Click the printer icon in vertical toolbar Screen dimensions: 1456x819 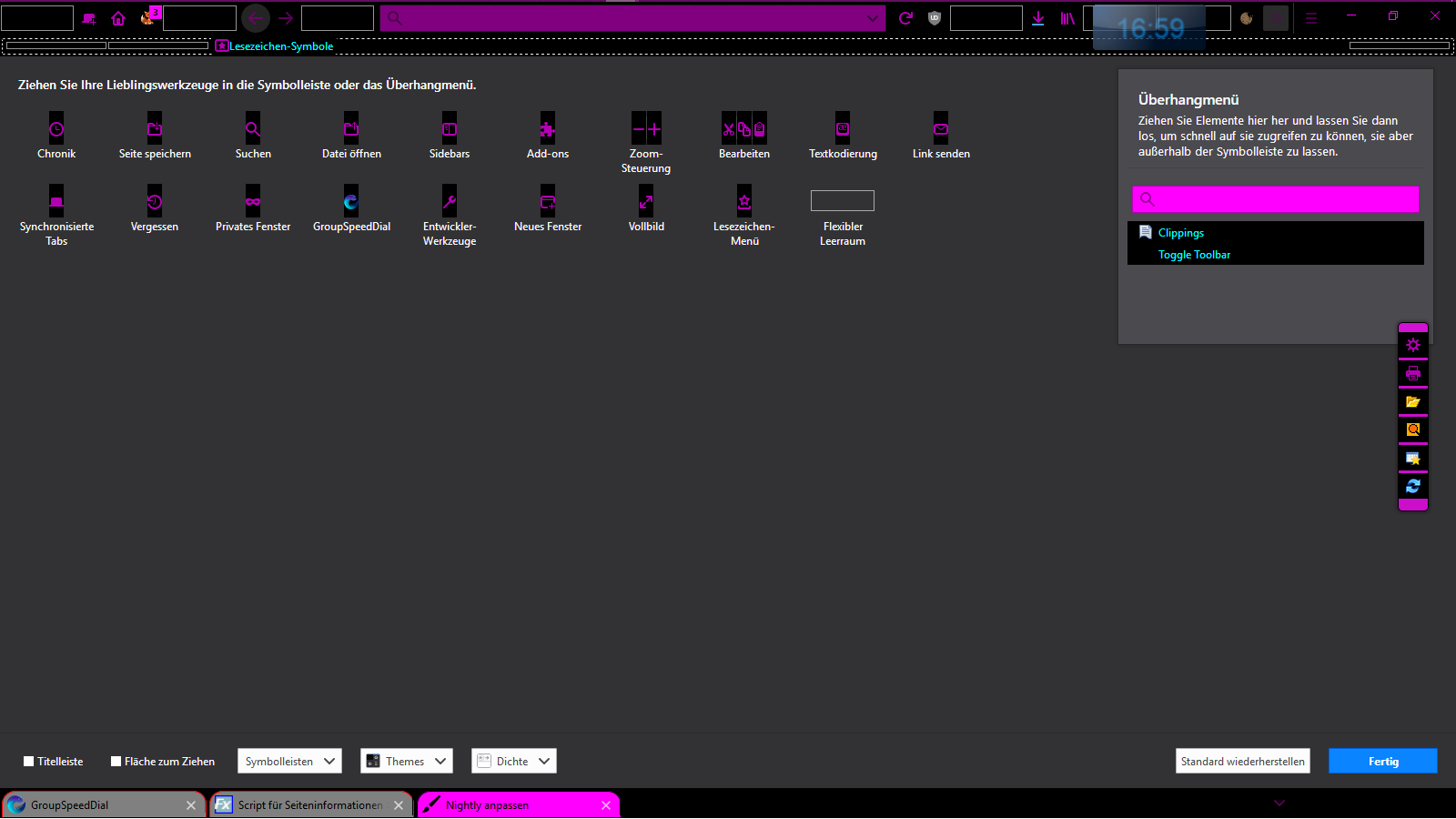(x=1413, y=373)
